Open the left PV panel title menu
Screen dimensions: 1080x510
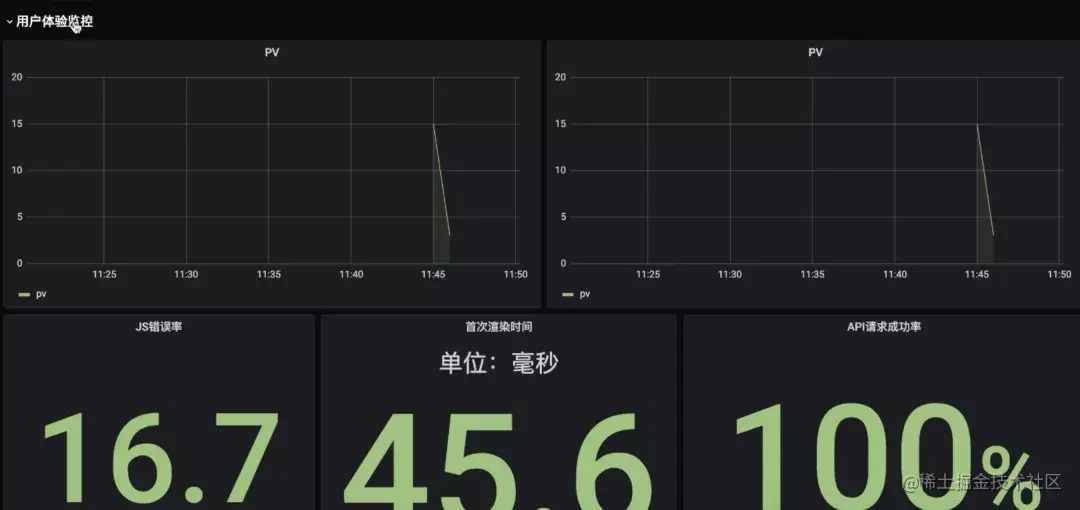[x=272, y=52]
